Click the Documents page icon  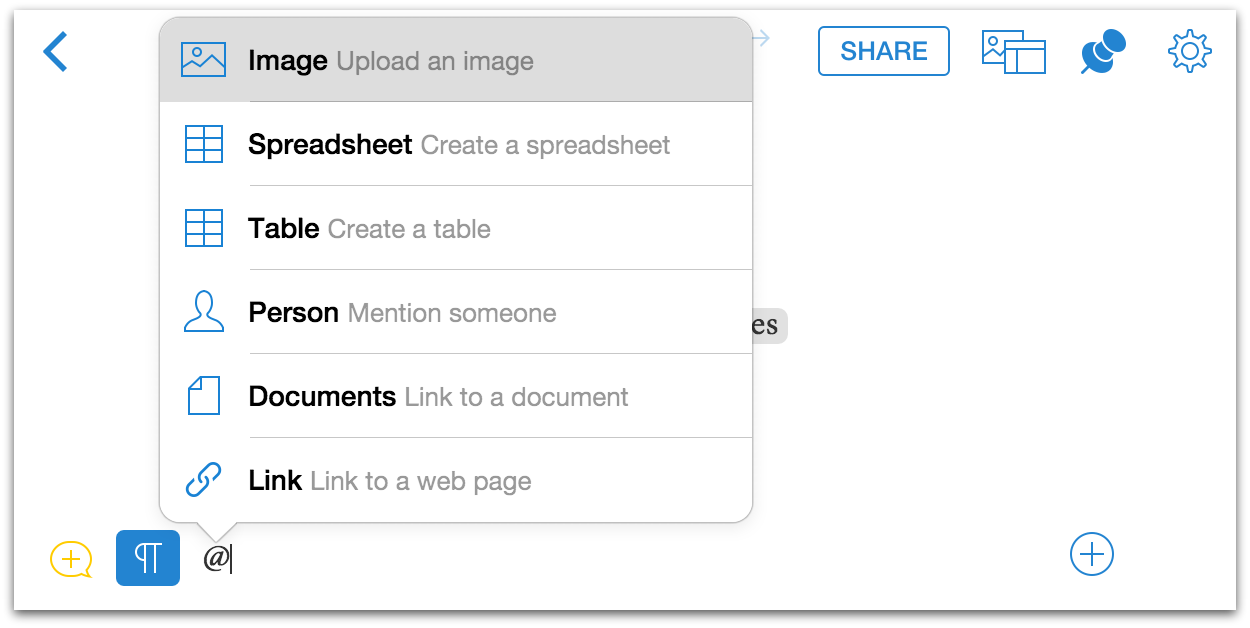coord(204,396)
